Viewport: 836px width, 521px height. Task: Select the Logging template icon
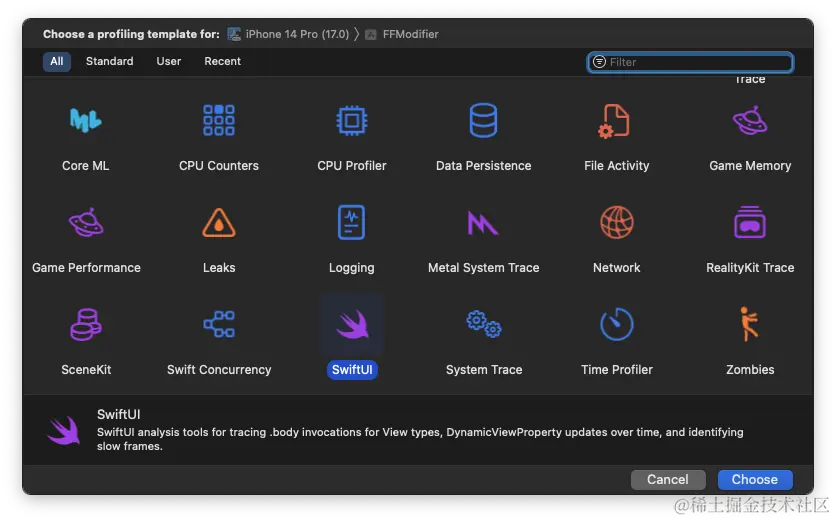[x=351, y=222]
